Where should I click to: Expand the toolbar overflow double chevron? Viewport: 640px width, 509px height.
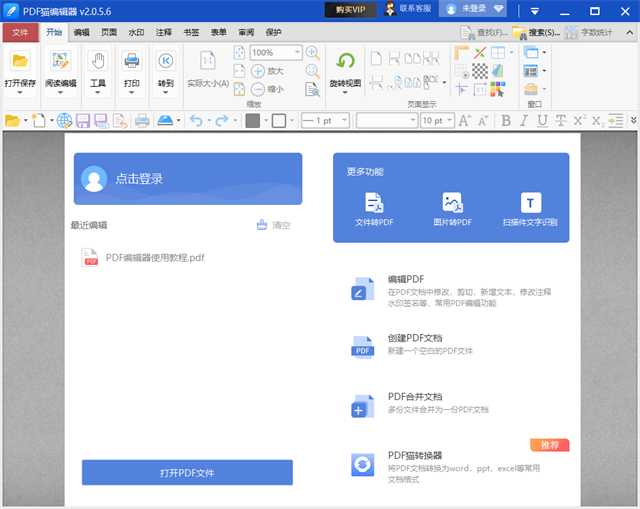click(633, 120)
